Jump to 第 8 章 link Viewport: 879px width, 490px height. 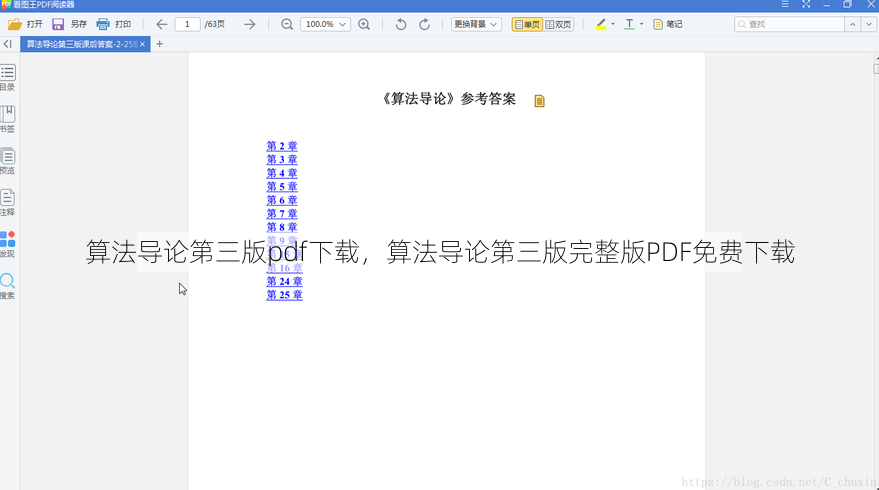click(282, 226)
